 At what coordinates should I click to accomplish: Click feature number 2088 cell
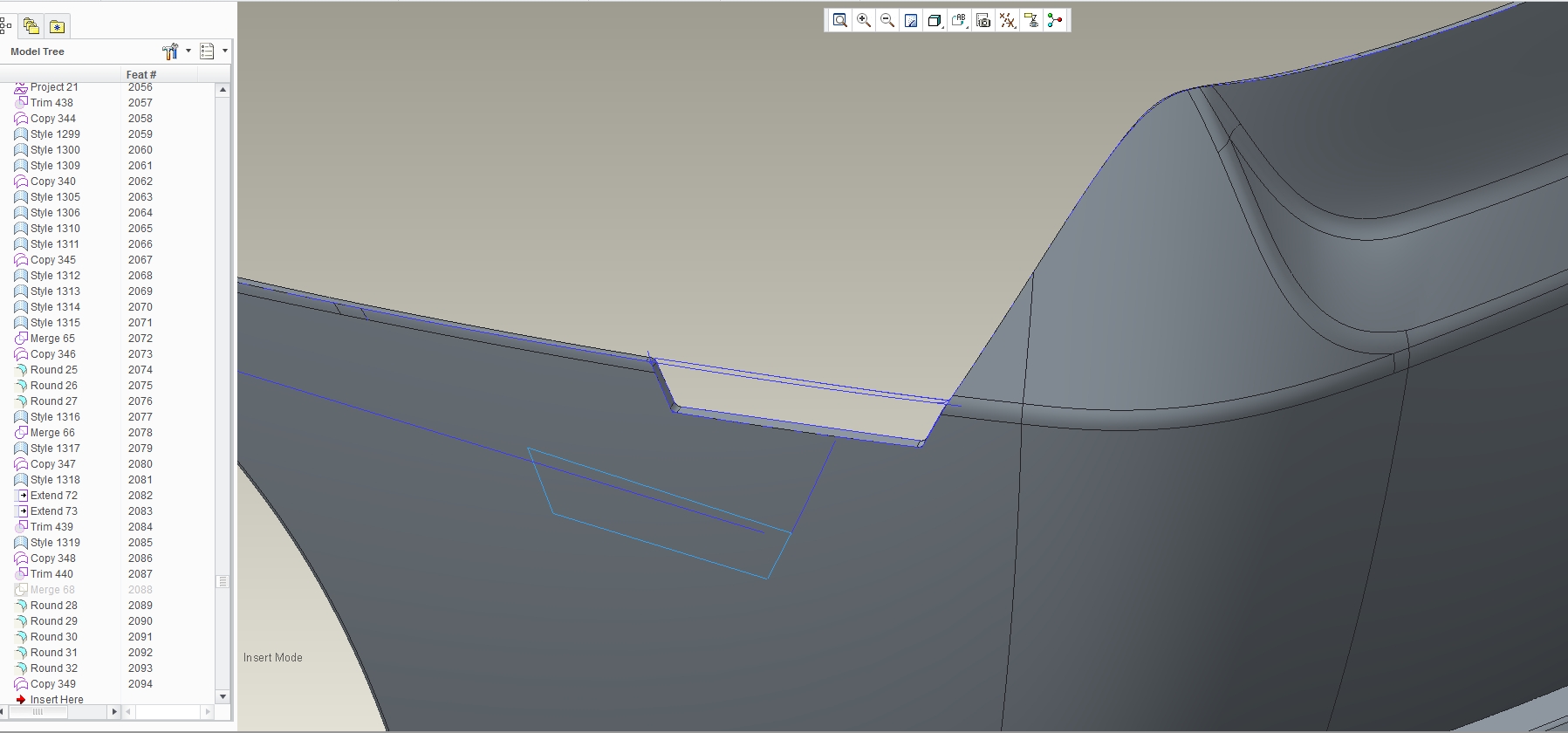140,590
